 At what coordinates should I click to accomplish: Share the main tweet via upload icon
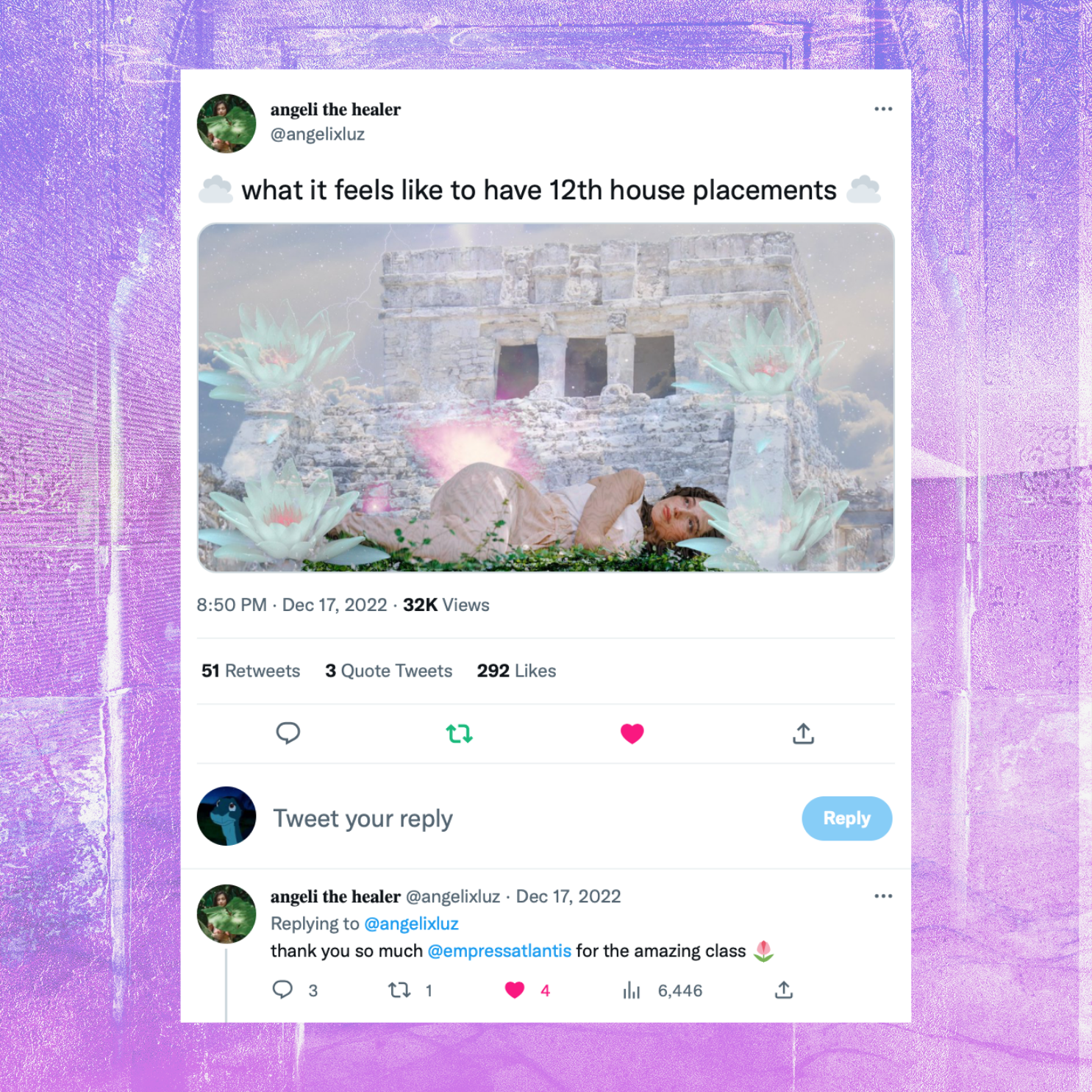(x=803, y=733)
